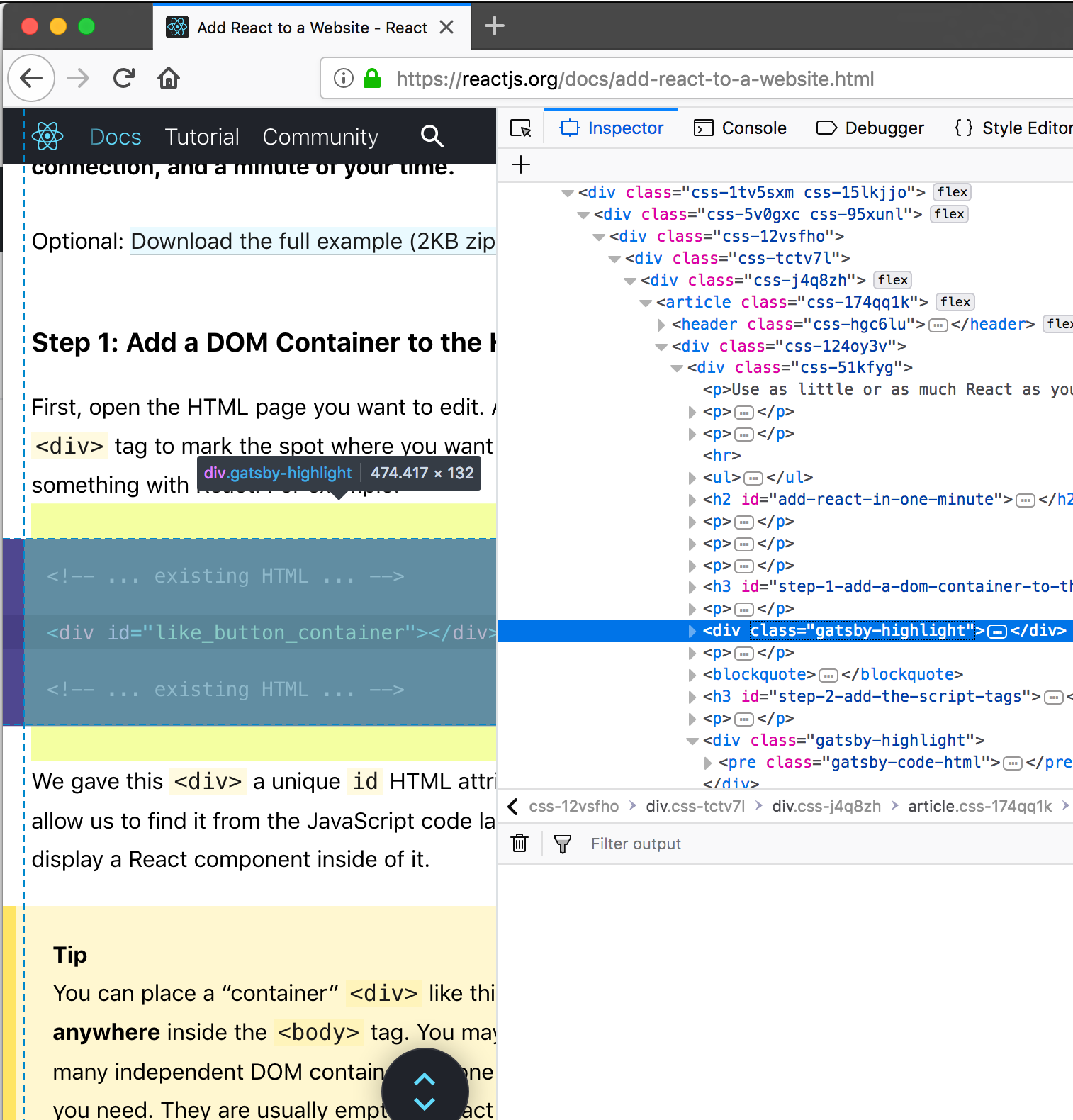Collapse the div css-51kfyg node
The image size is (1073, 1120).
pyautogui.click(x=676, y=368)
